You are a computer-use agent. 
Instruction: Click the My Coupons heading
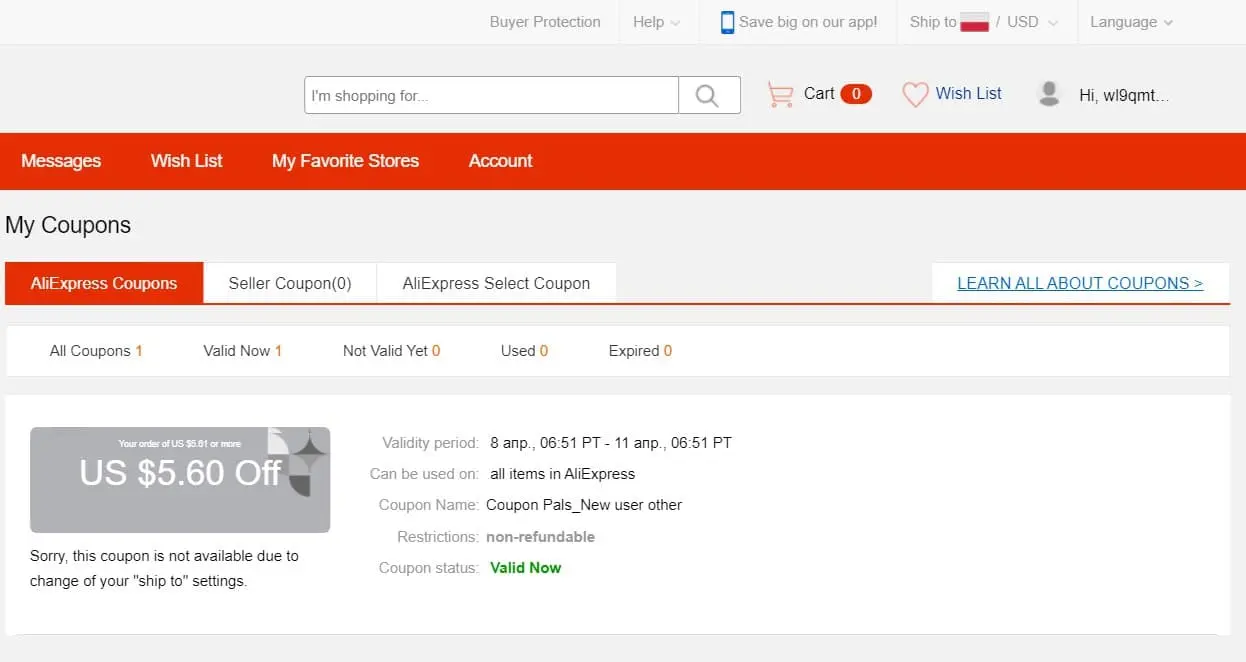tap(68, 225)
